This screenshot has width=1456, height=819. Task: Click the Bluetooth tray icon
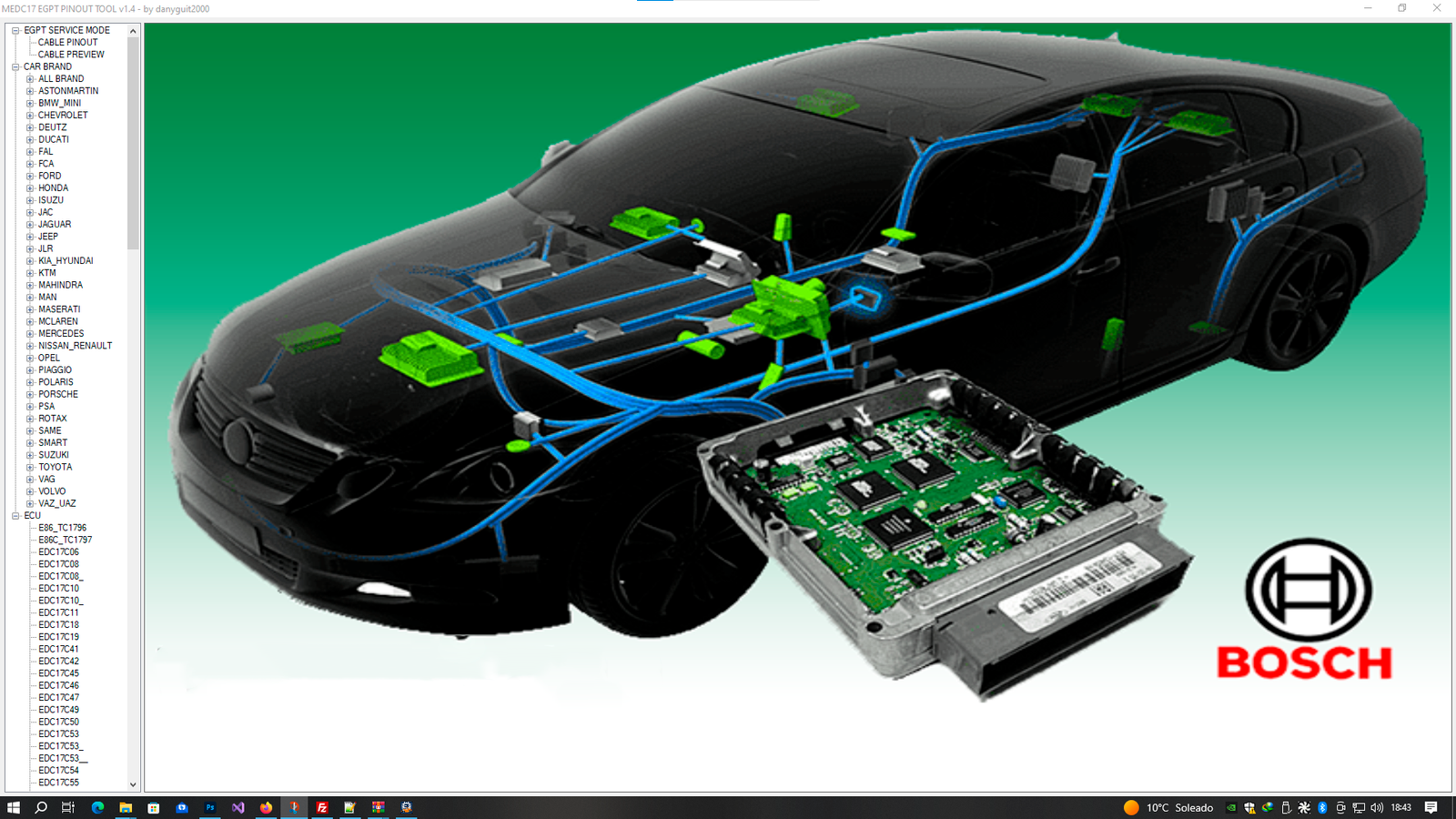click(1322, 807)
